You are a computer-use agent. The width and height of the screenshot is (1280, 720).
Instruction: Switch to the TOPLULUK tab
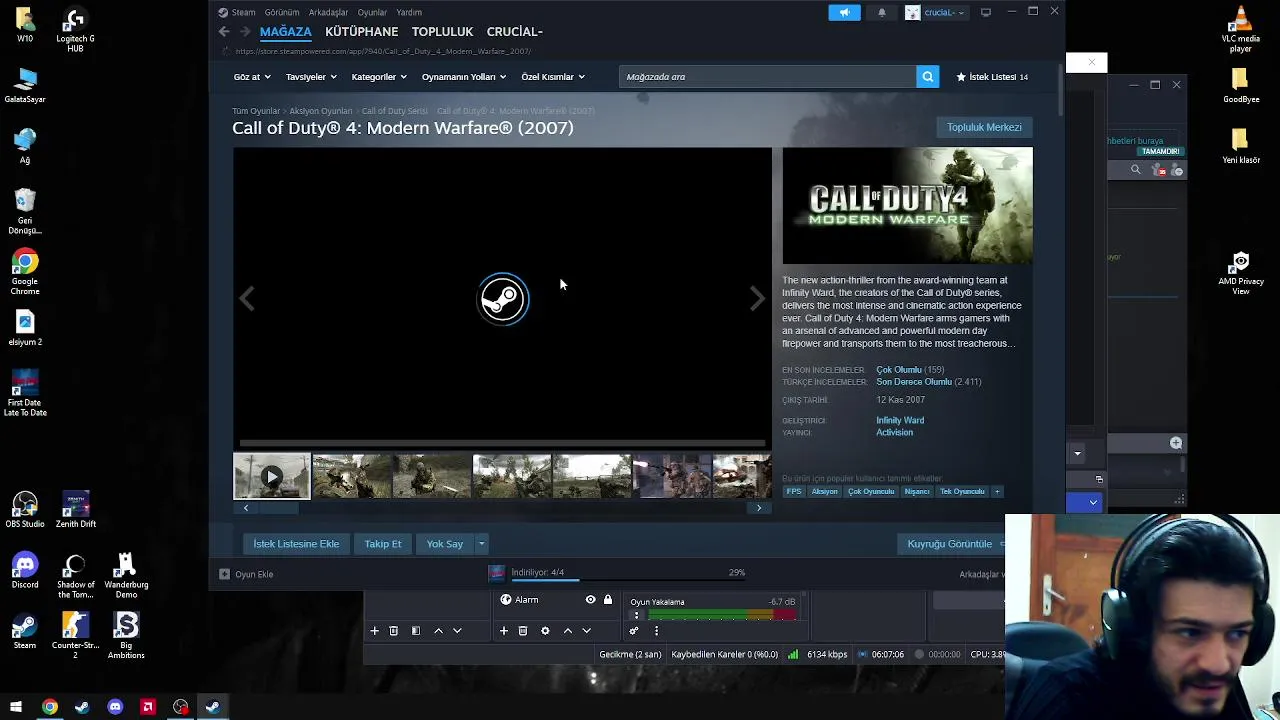(x=442, y=32)
